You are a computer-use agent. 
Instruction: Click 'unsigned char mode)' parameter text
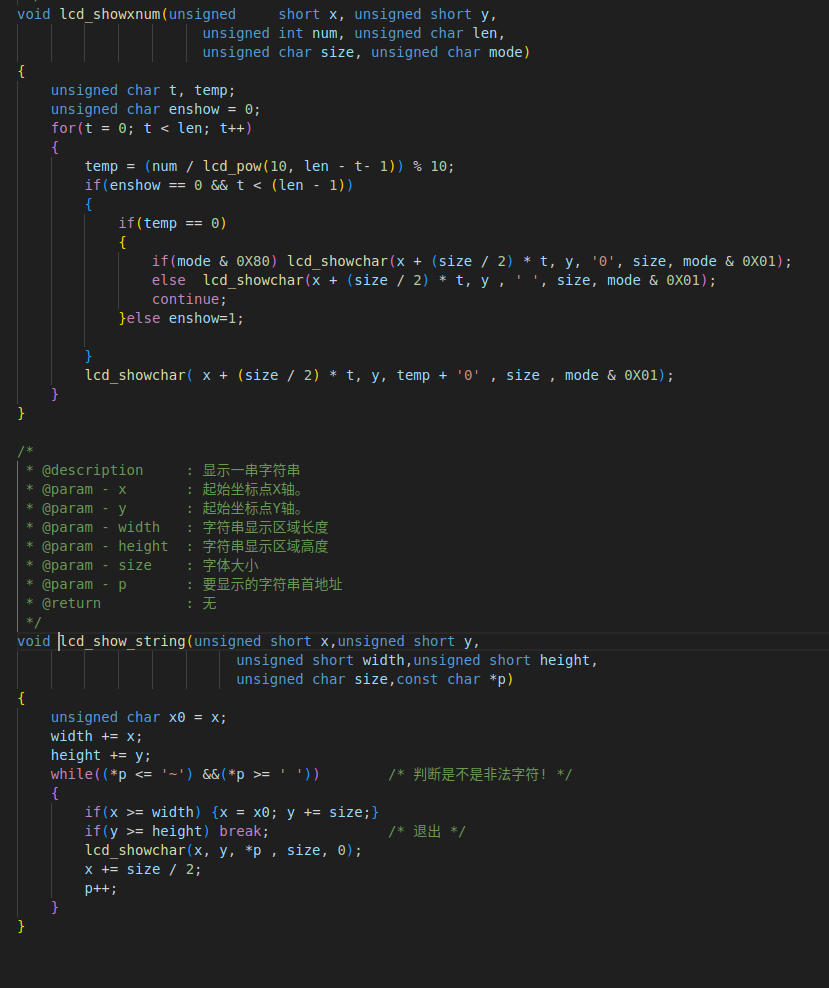tap(450, 52)
